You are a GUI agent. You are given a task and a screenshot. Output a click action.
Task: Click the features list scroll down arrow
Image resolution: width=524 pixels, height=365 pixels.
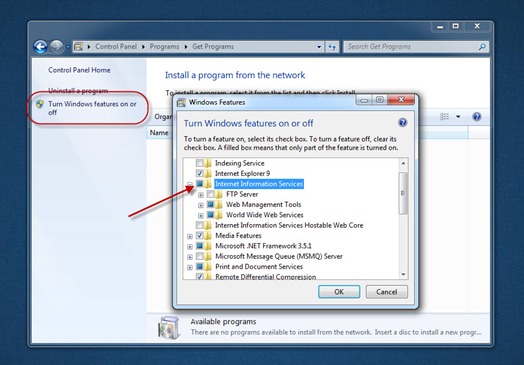403,274
